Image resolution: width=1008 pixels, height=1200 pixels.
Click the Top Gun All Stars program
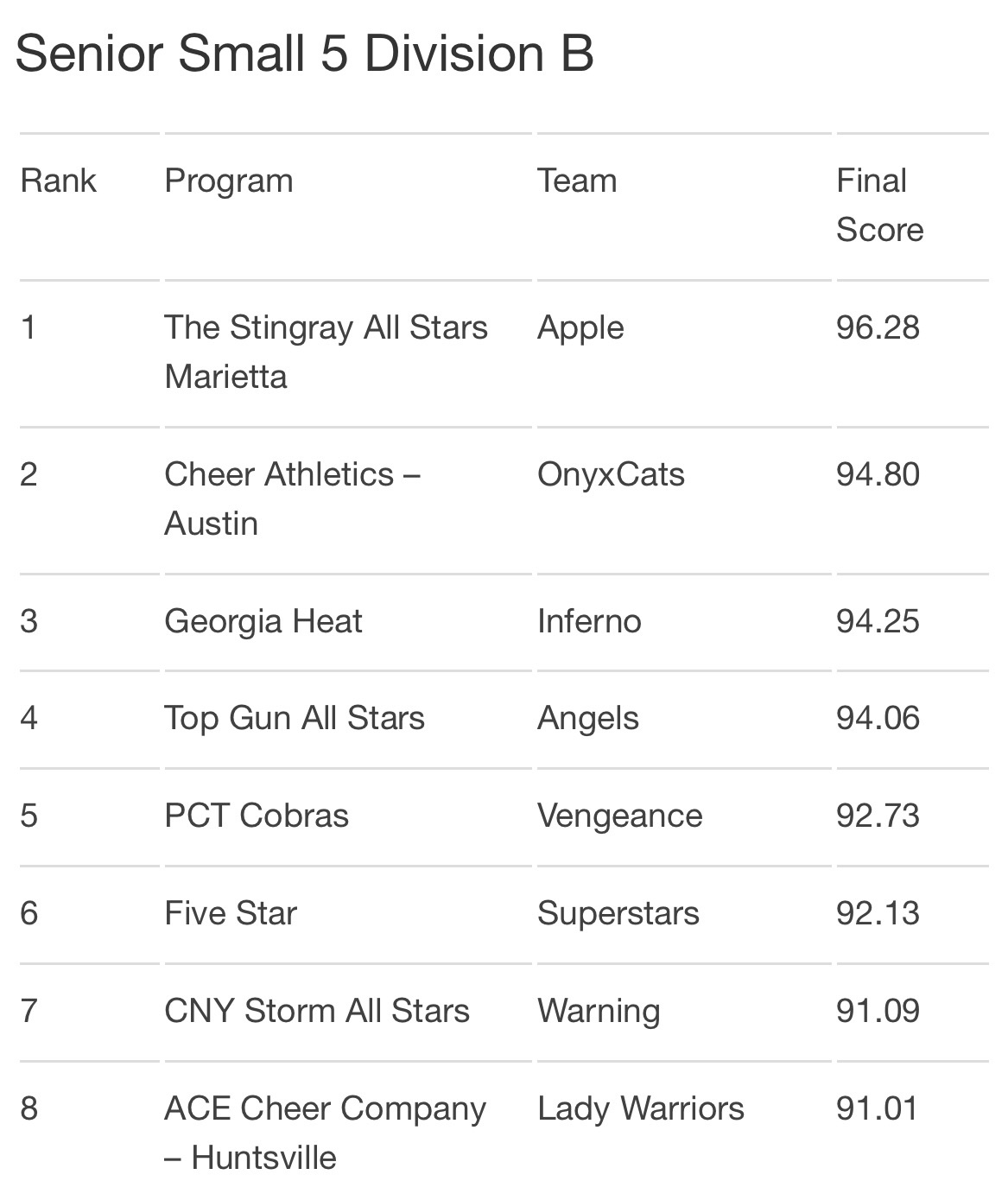click(295, 718)
